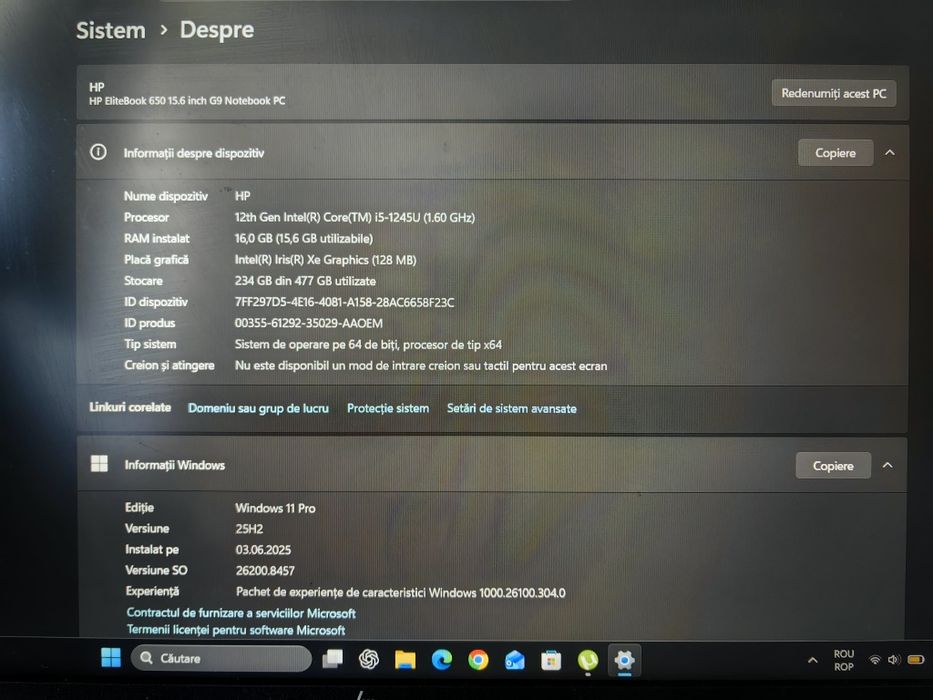933x700 pixels.
Task: Open Contractul de furnizare a serviciilor Microsoft
Action: tap(241, 613)
